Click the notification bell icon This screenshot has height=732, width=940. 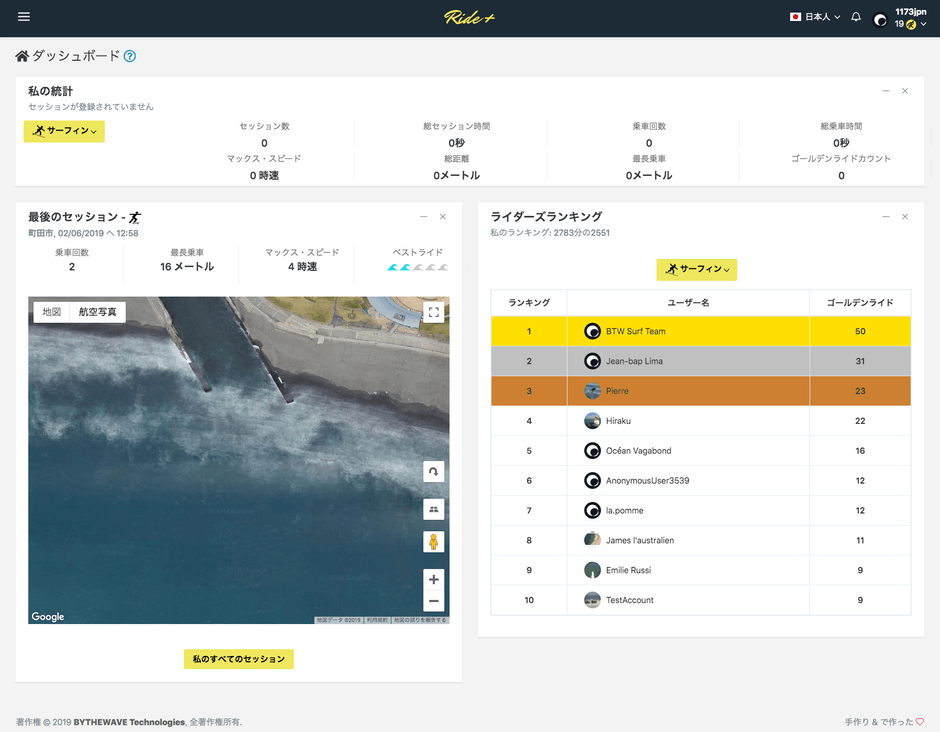point(856,17)
